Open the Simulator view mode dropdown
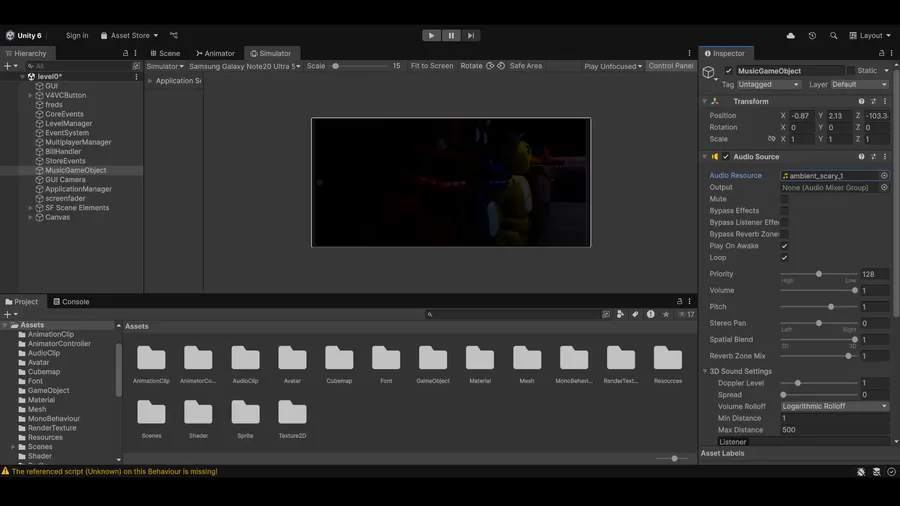The height and width of the screenshot is (506, 900). (x=165, y=66)
